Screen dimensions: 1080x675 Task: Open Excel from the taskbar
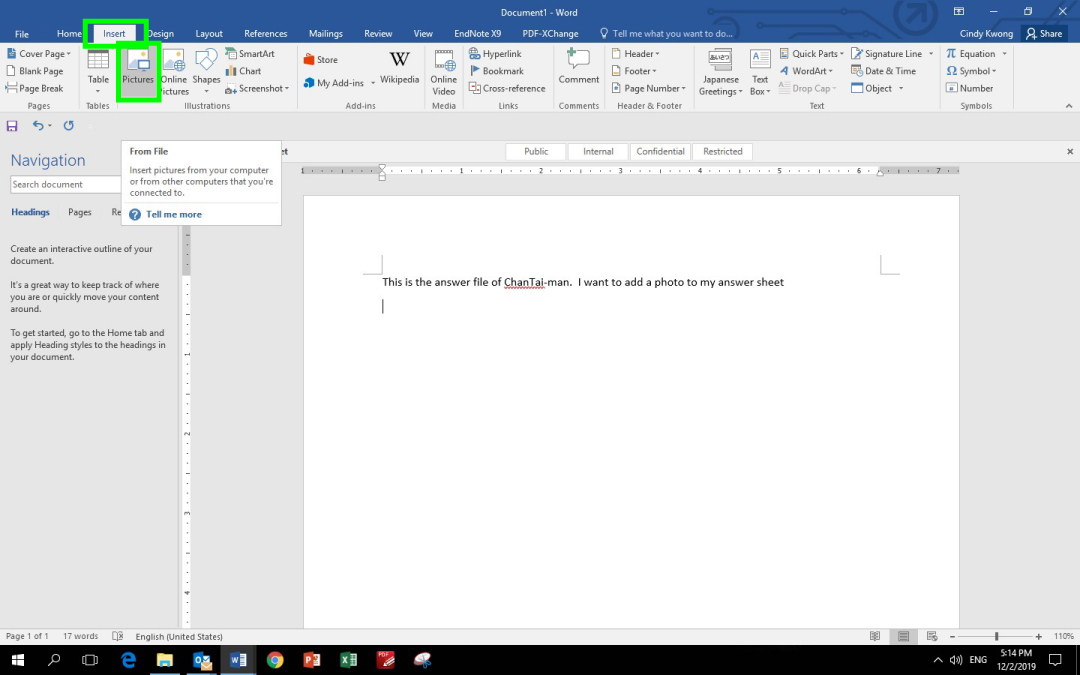click(x=349, y=660)
